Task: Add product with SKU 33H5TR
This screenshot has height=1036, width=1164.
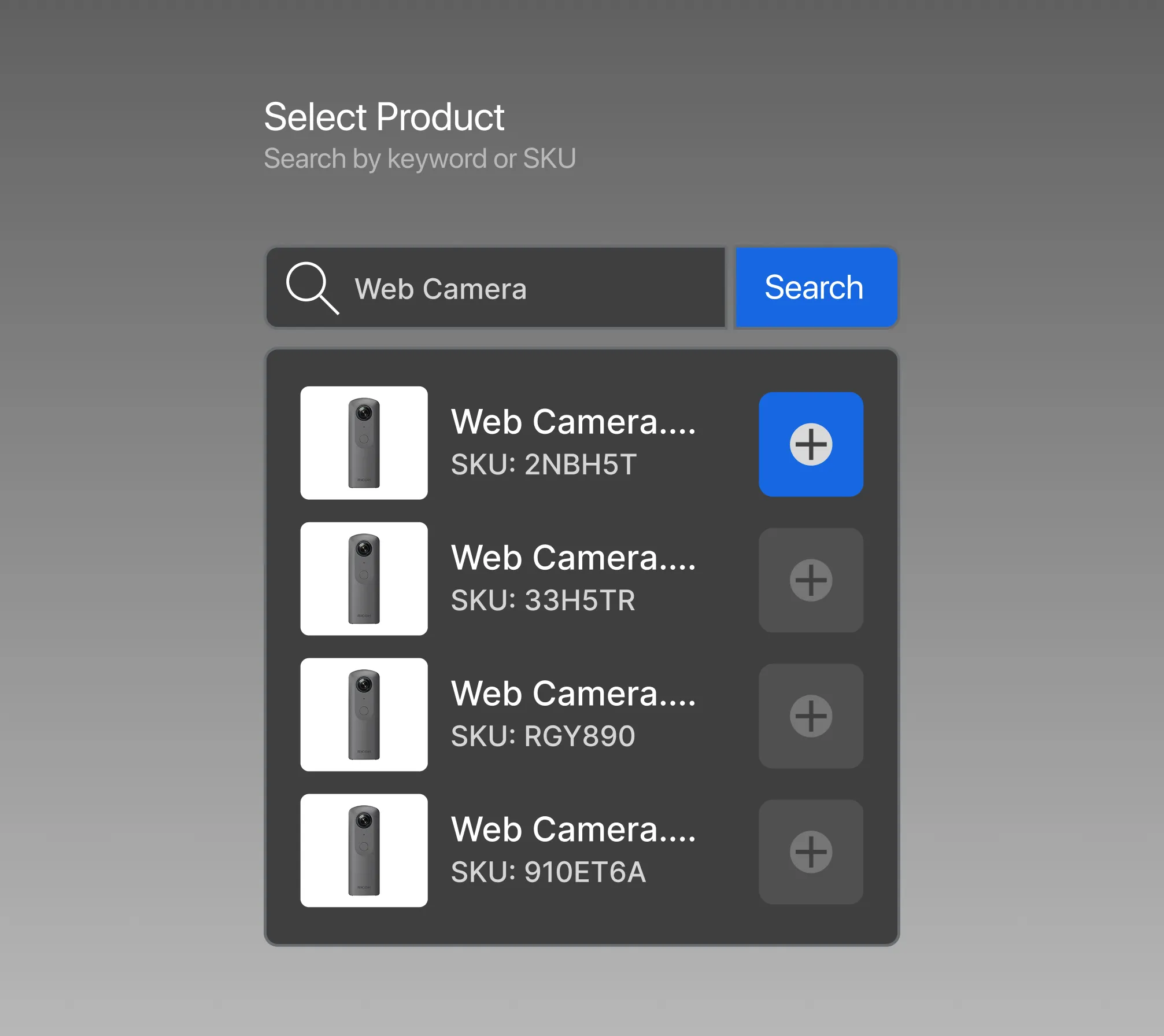Action: (811, 580)
